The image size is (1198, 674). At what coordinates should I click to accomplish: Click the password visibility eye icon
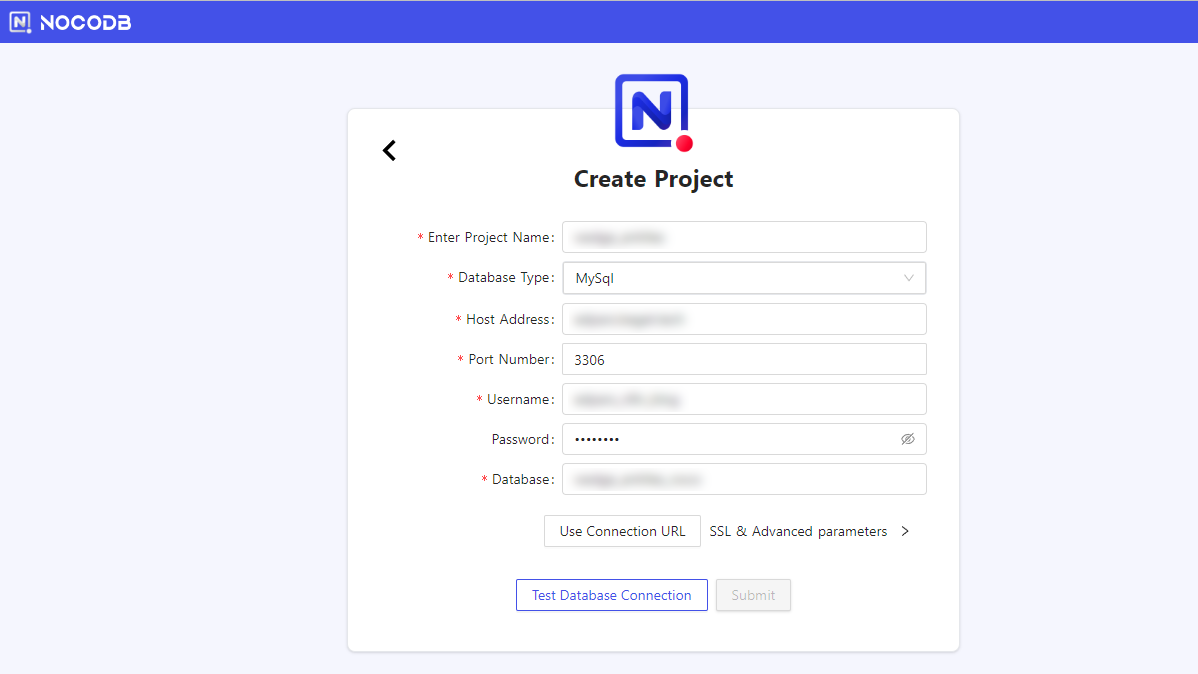[908, 439]
